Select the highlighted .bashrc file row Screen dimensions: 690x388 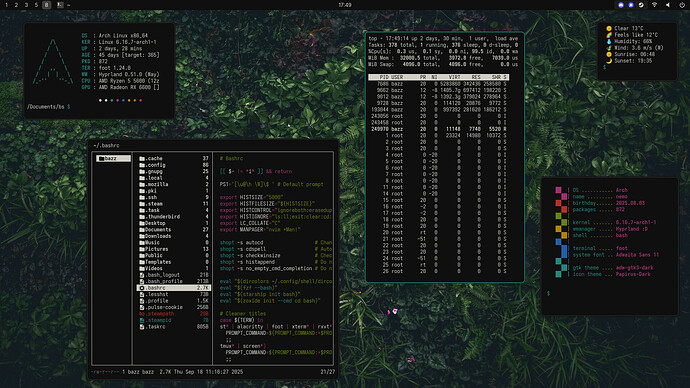tap(174, 288)
